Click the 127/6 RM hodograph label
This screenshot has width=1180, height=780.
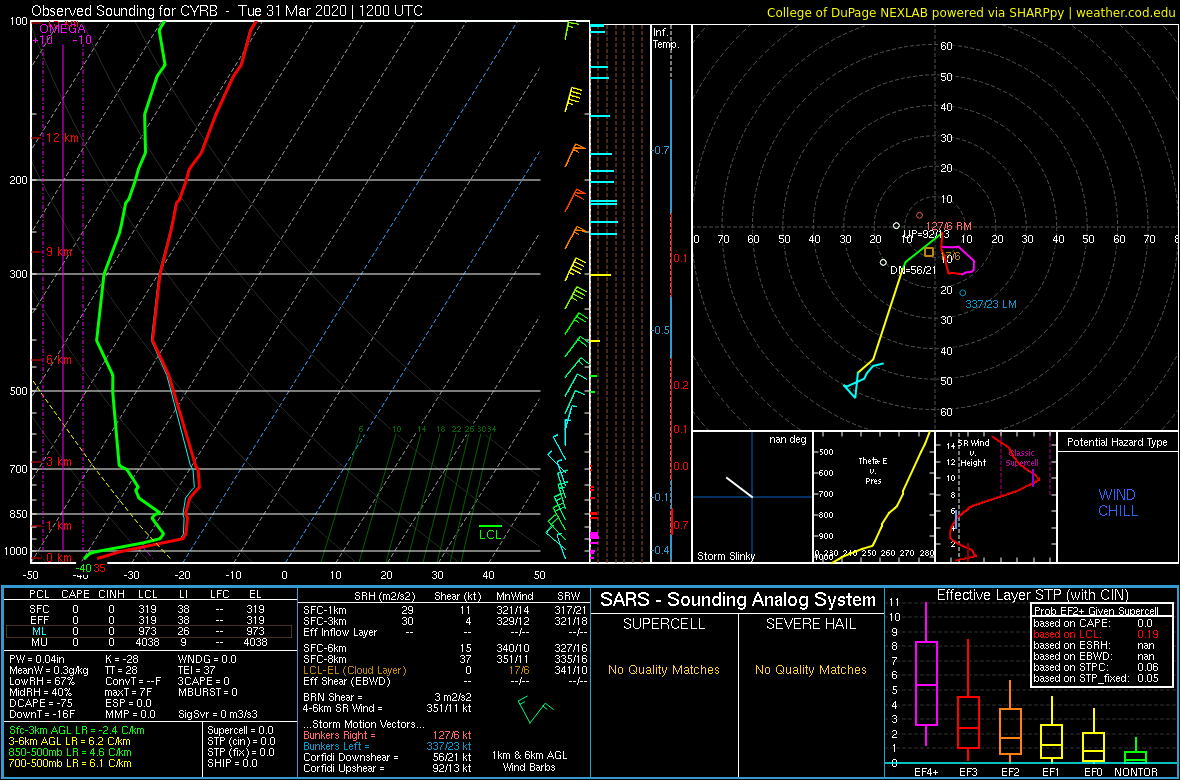(x=949, y=226)
